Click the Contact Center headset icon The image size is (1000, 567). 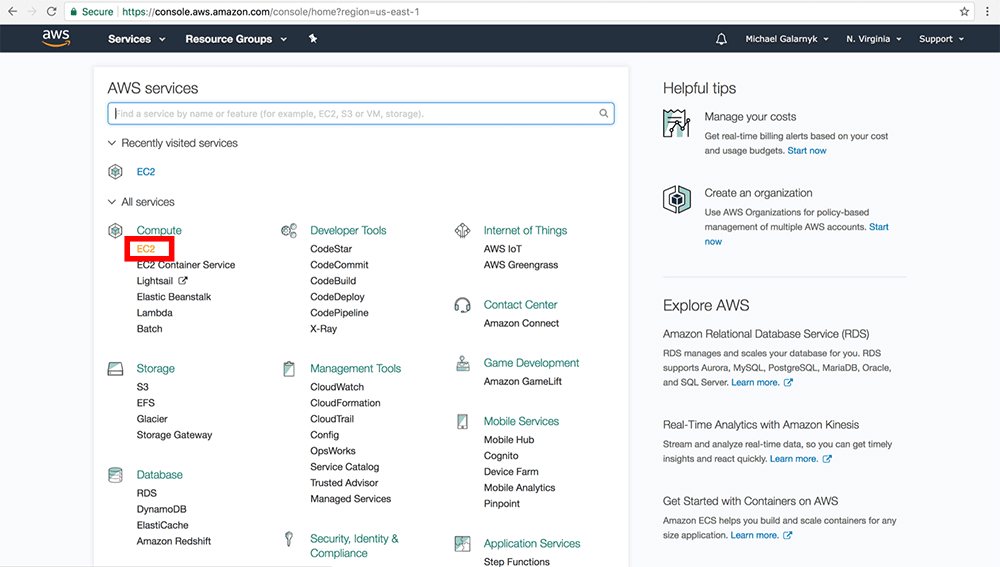pyautogui.click(x=462, y=305)
